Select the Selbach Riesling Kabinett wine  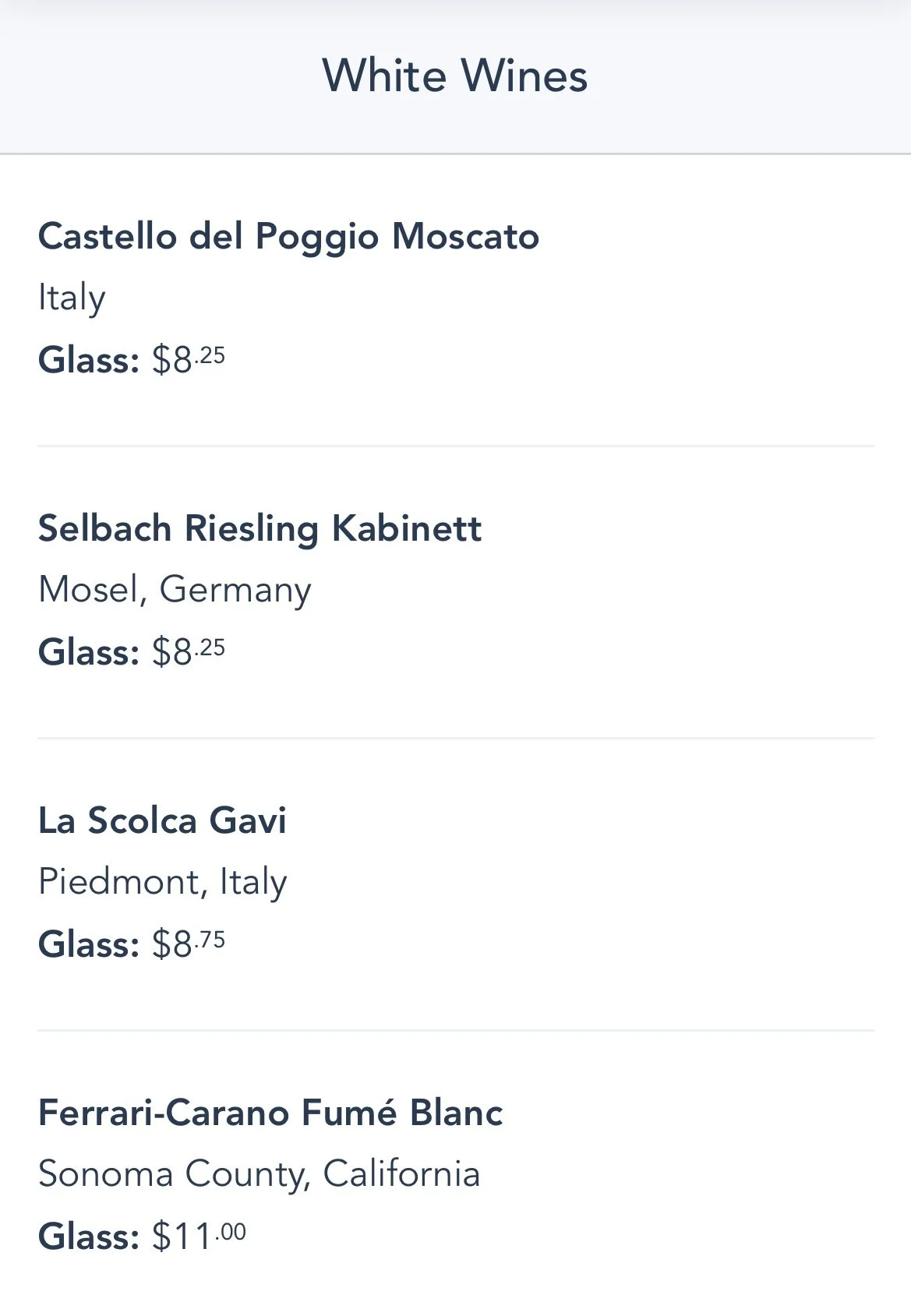point(260,528)
